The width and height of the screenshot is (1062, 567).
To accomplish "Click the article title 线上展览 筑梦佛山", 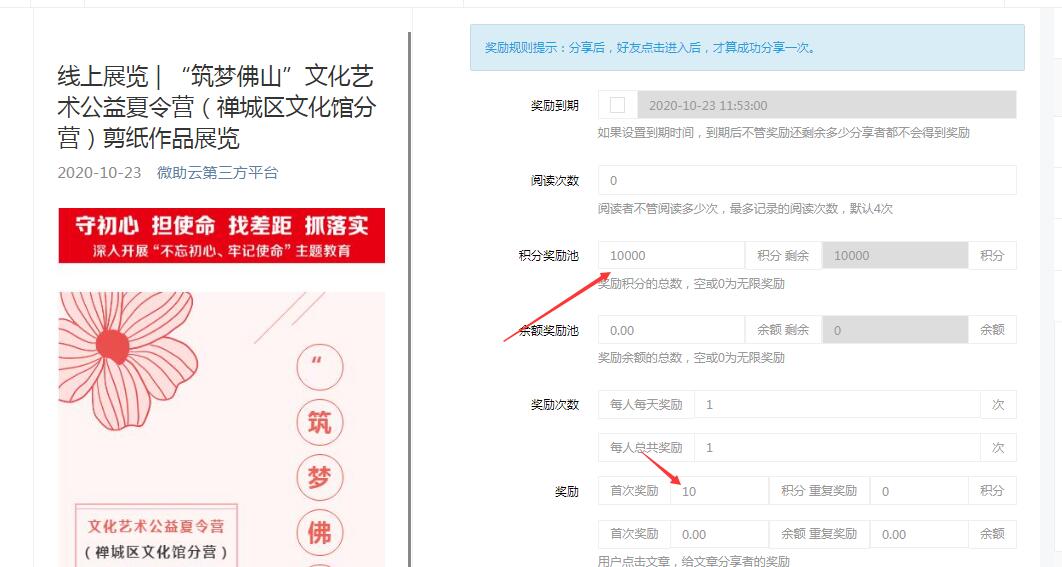I will [216, 107].
